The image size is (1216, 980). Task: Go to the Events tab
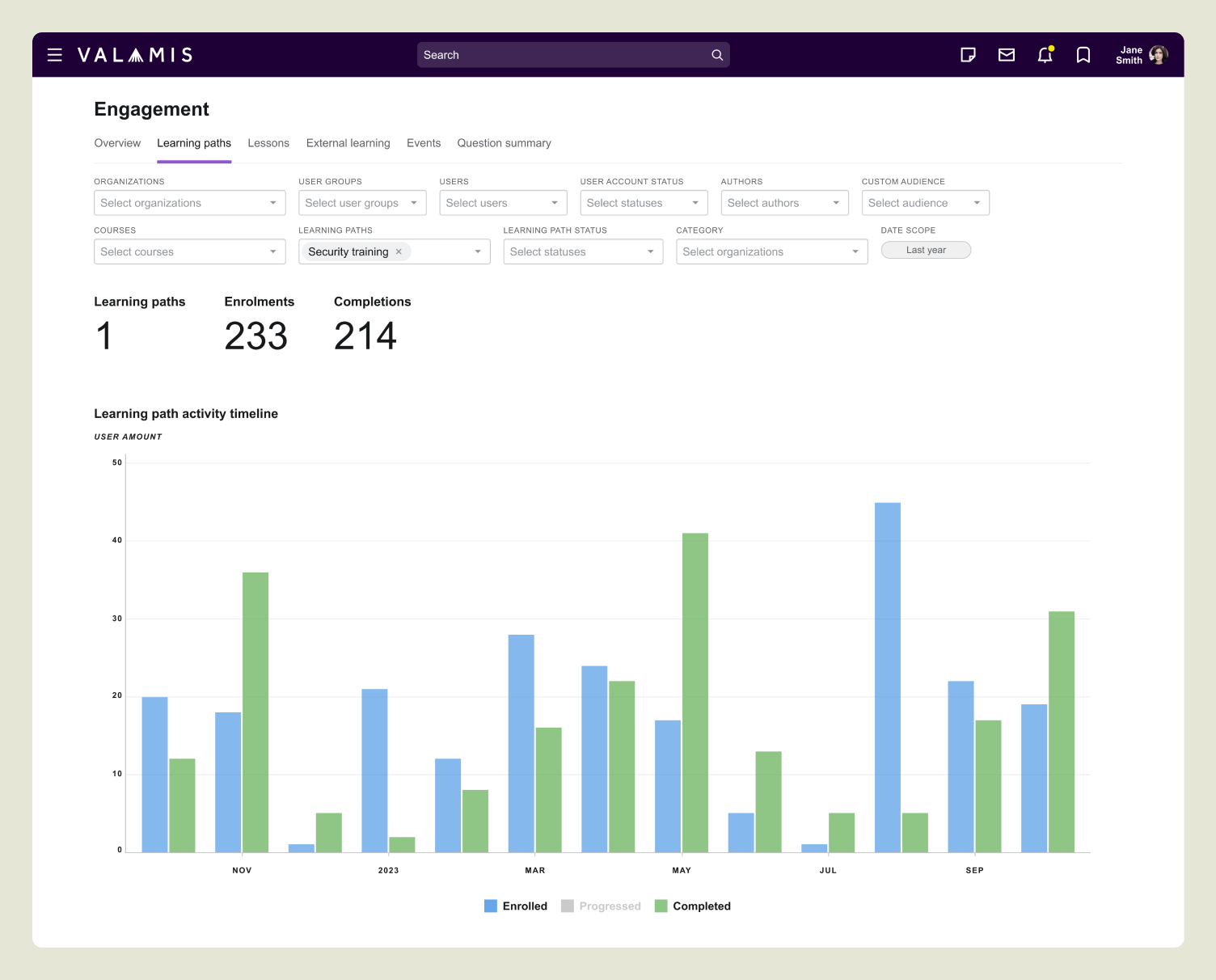coord(424,143)
